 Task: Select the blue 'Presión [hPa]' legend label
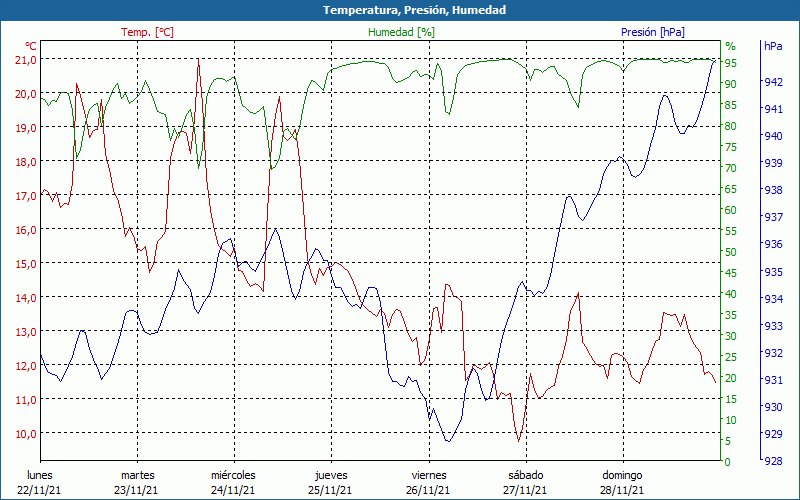pyautogui.click(x=653, y=32)
